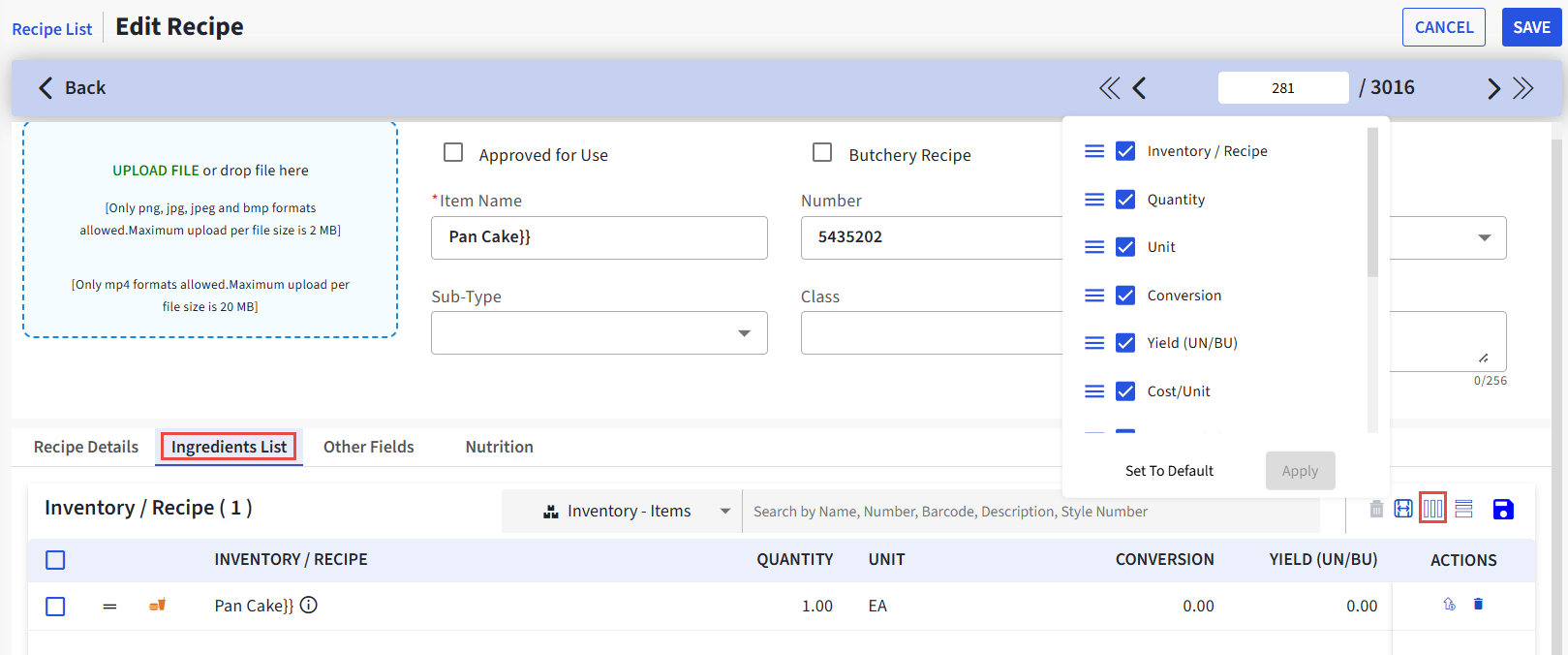This screenshot has height=655, width=1568.
Task: Click Back label in navigation bar
Action: [85, 88]
